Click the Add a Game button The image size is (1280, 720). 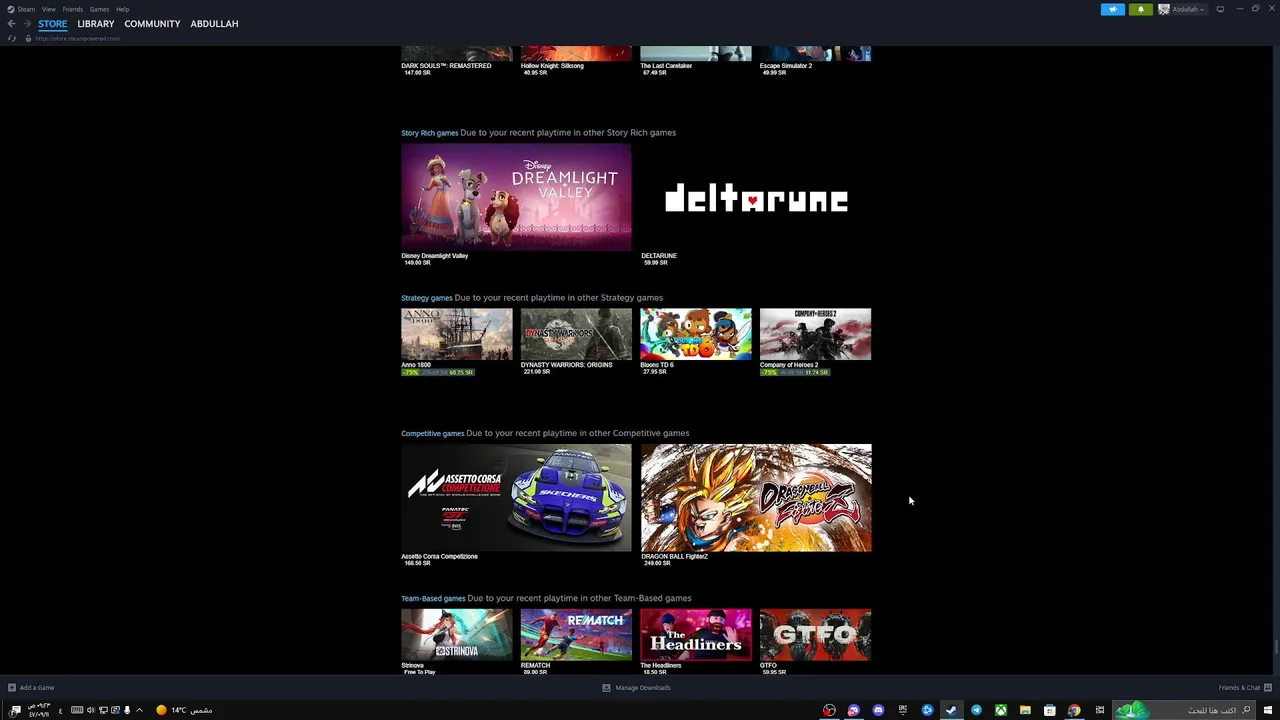(31, 688)
